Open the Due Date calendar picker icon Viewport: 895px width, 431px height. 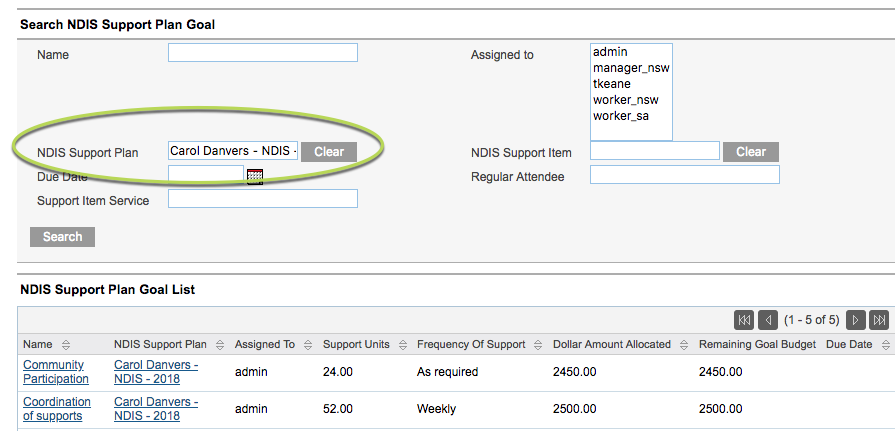[255, 177]
